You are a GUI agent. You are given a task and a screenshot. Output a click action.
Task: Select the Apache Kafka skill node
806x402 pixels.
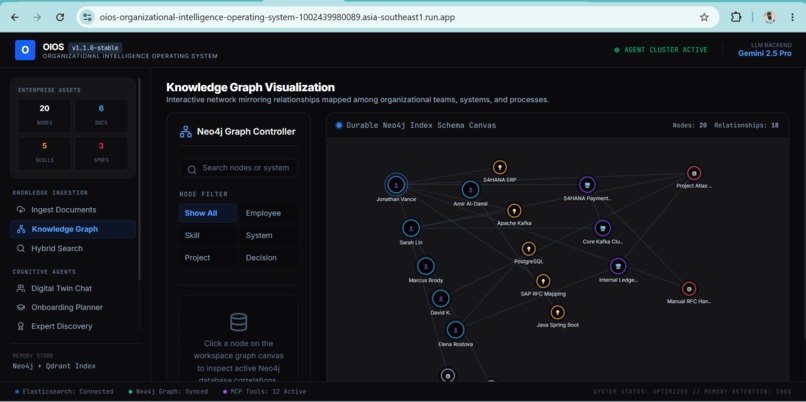(x=514, y=210)
